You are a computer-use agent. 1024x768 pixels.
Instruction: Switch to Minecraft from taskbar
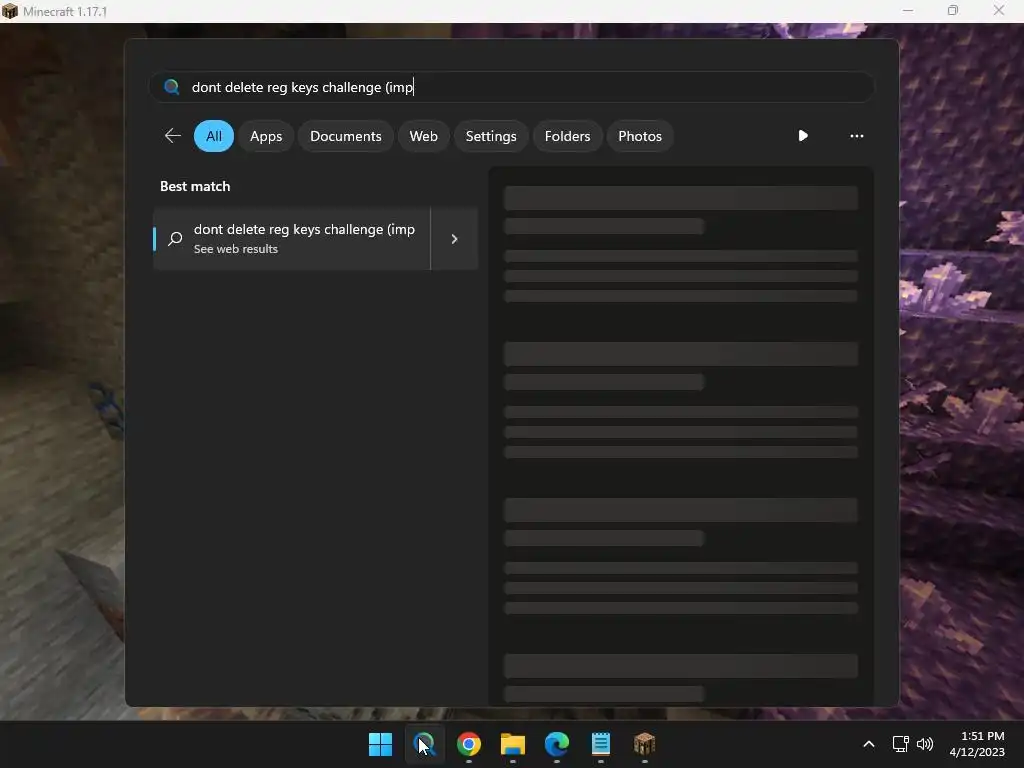coord(645,744)
